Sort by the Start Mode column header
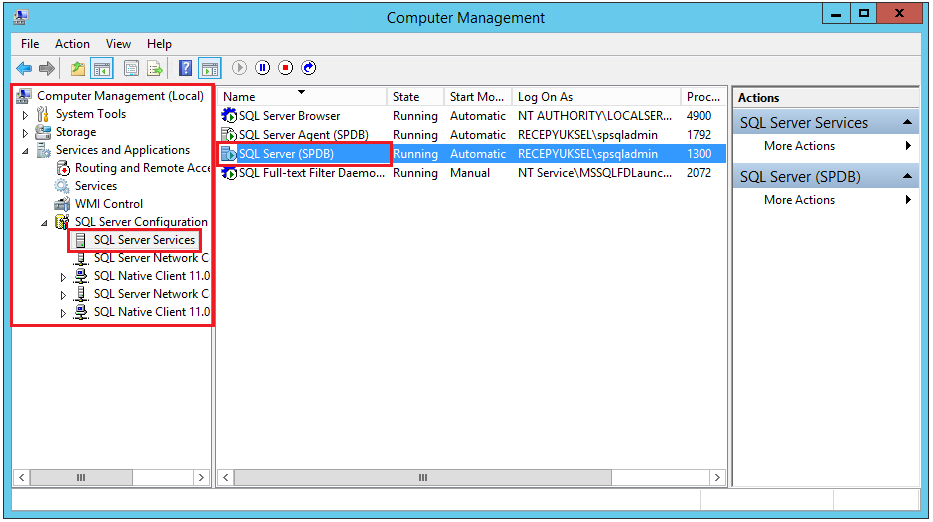 [478, 96]
